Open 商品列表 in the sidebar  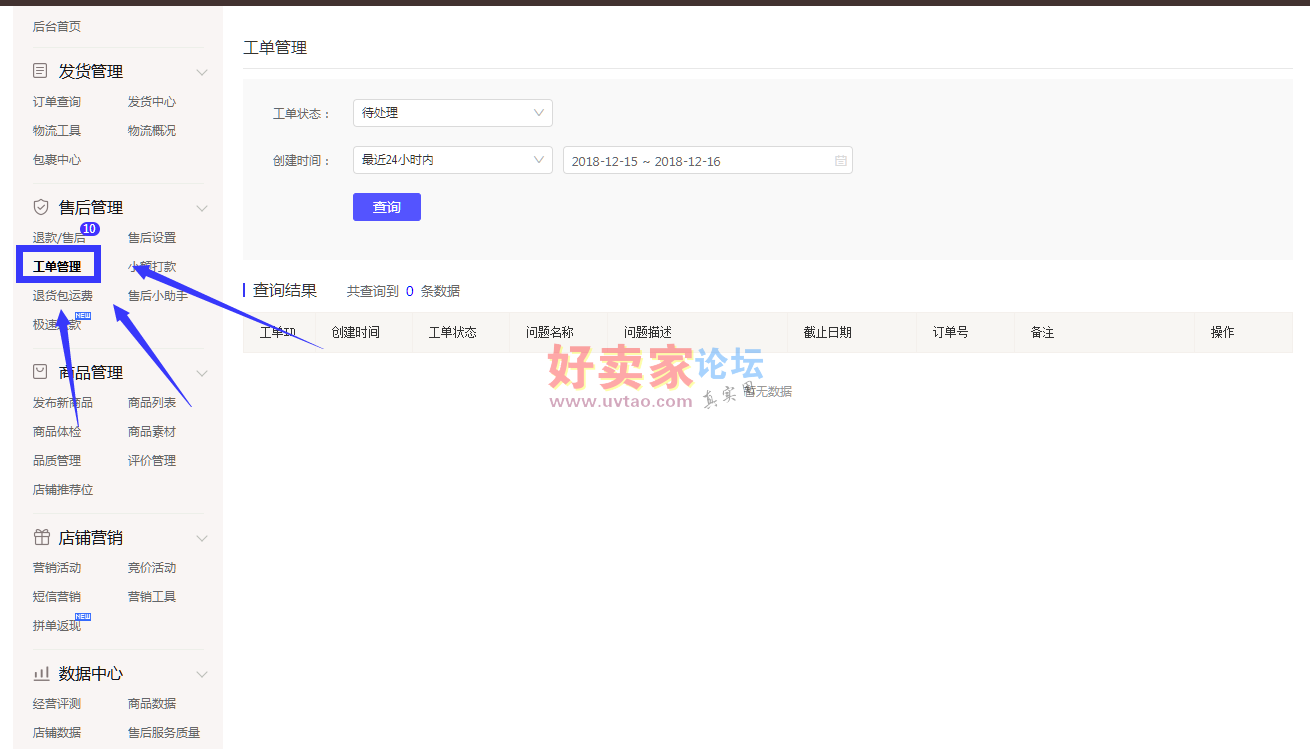[152, 403]
